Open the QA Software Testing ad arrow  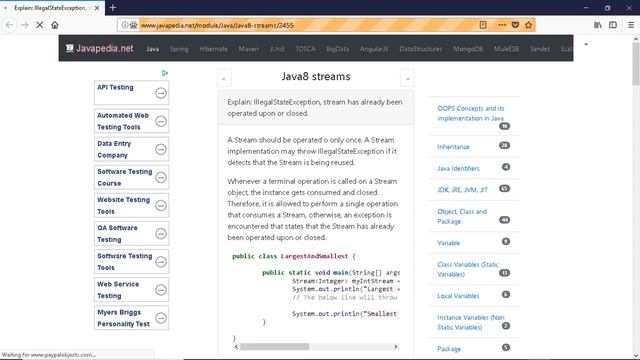tap(161, 233)
